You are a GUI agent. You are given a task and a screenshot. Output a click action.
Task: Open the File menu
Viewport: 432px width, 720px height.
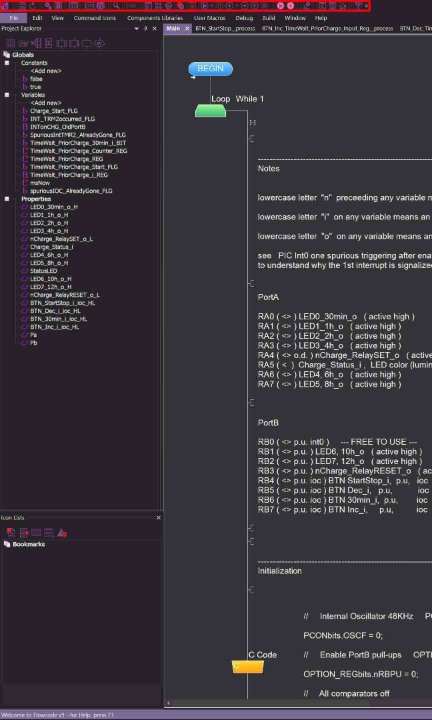(x=14, y=18)
